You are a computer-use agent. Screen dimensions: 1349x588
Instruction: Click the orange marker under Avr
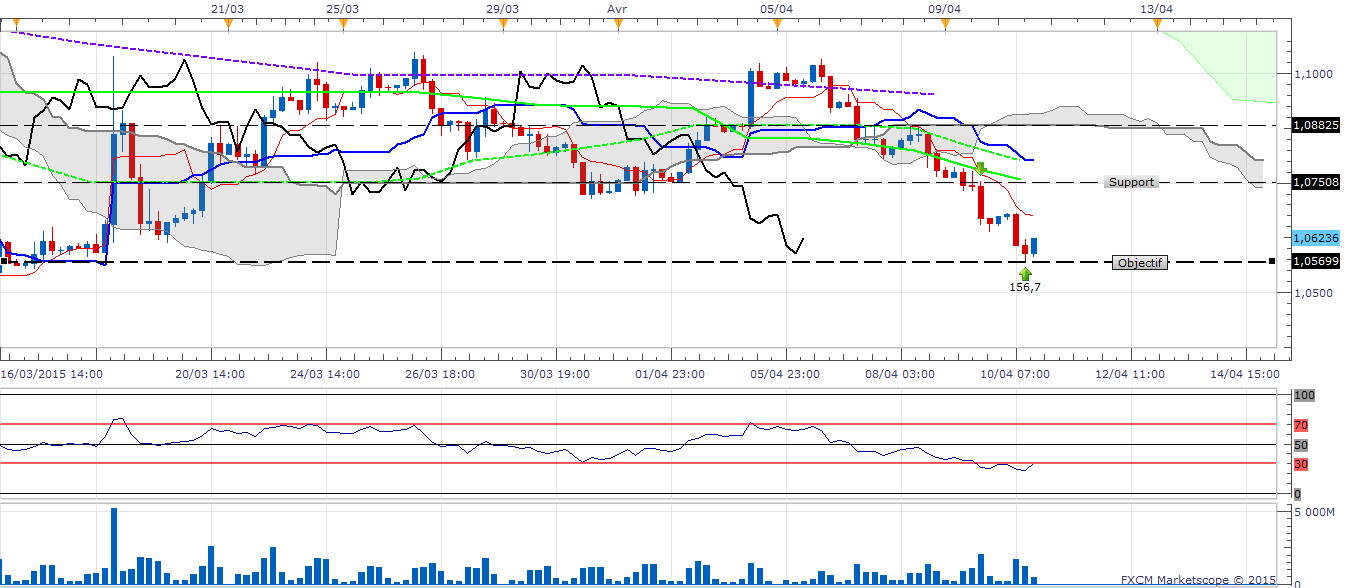pos(618,22)
